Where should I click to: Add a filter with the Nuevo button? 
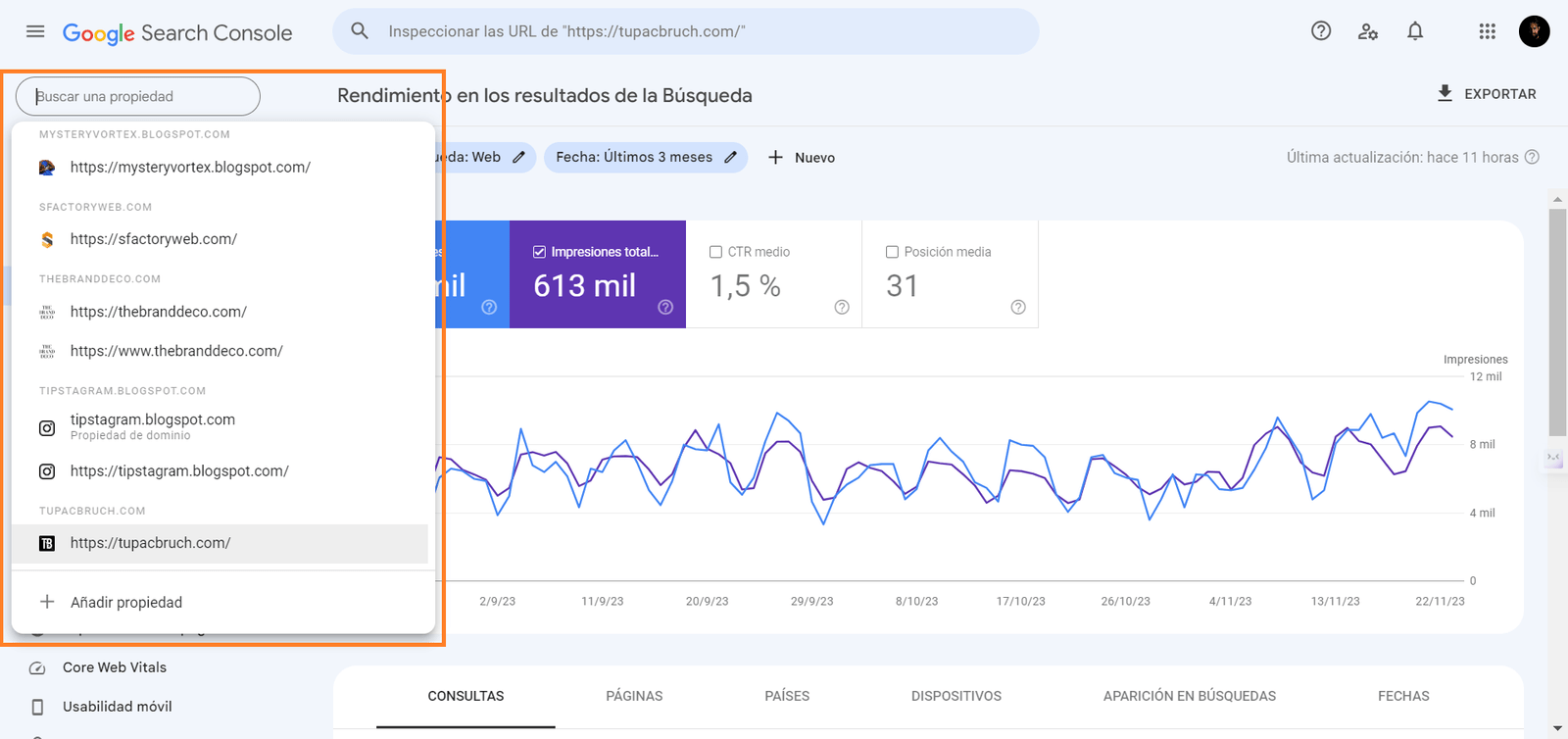[x=801, y=157]
